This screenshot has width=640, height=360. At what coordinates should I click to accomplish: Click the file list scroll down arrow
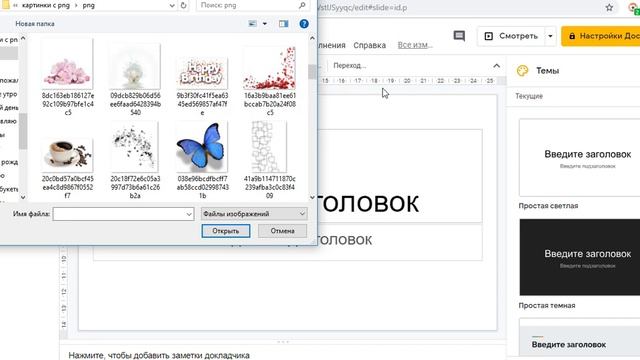click(x=312, y=198)
